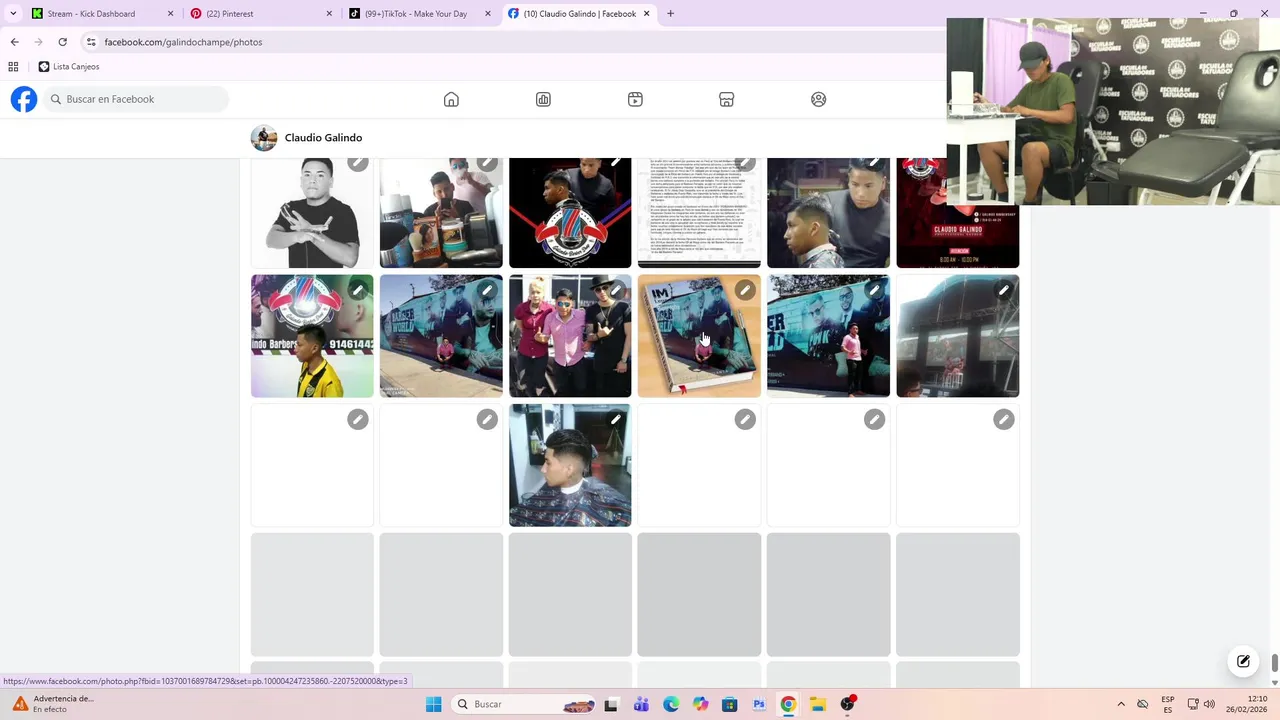Show hidden system tray icons

1120,704
